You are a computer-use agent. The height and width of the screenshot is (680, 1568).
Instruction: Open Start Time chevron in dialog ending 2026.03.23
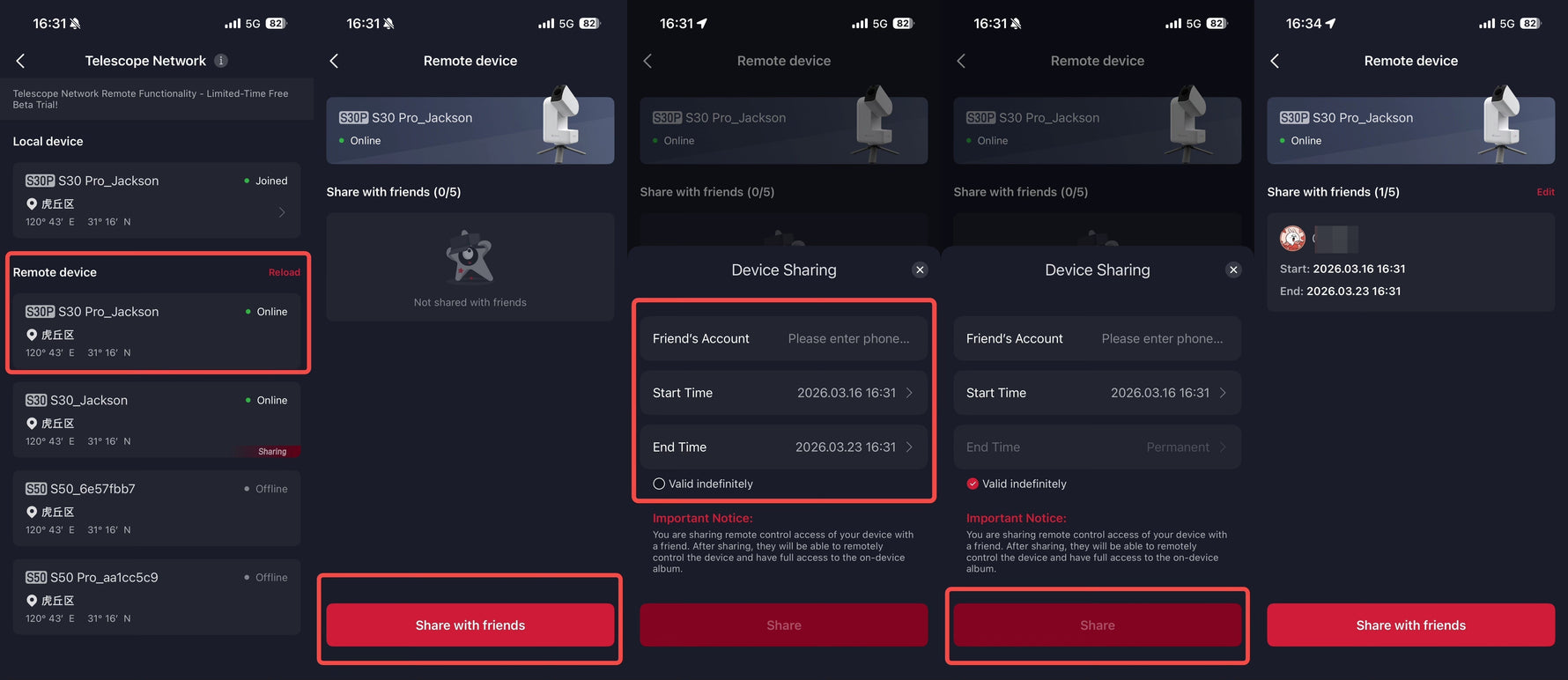909,393
